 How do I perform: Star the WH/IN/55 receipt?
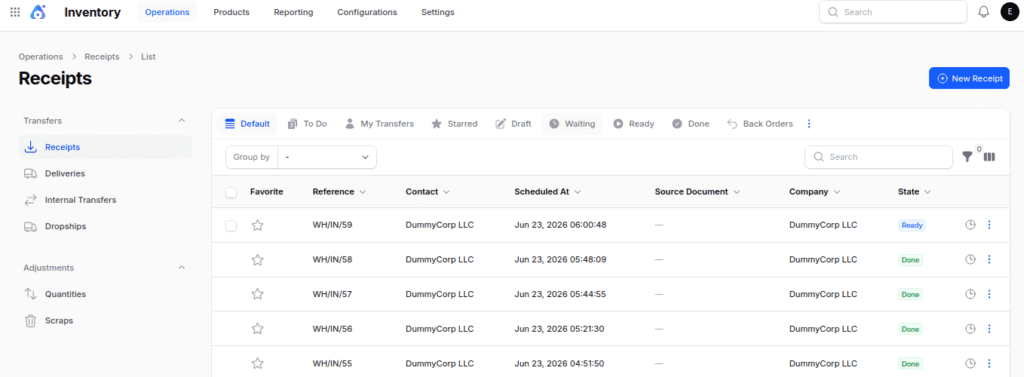click(257, 363)
